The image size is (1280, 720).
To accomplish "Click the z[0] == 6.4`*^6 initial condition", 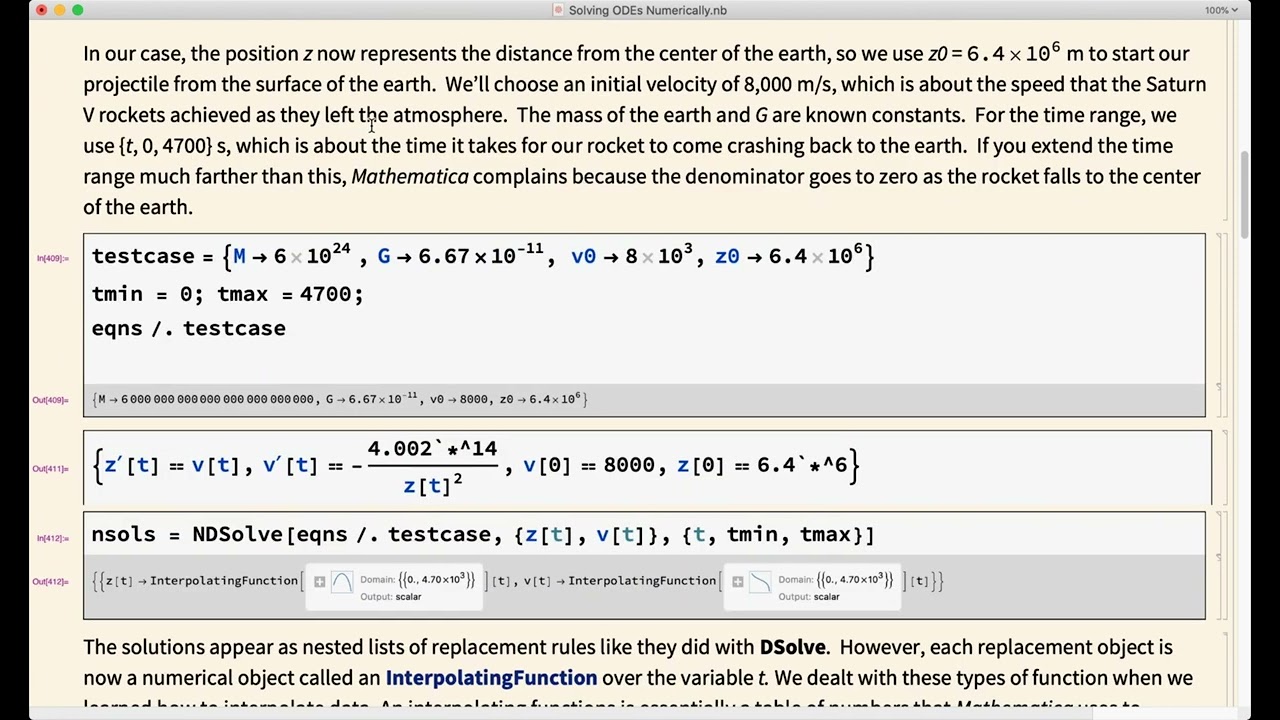I will click(762, 465).
